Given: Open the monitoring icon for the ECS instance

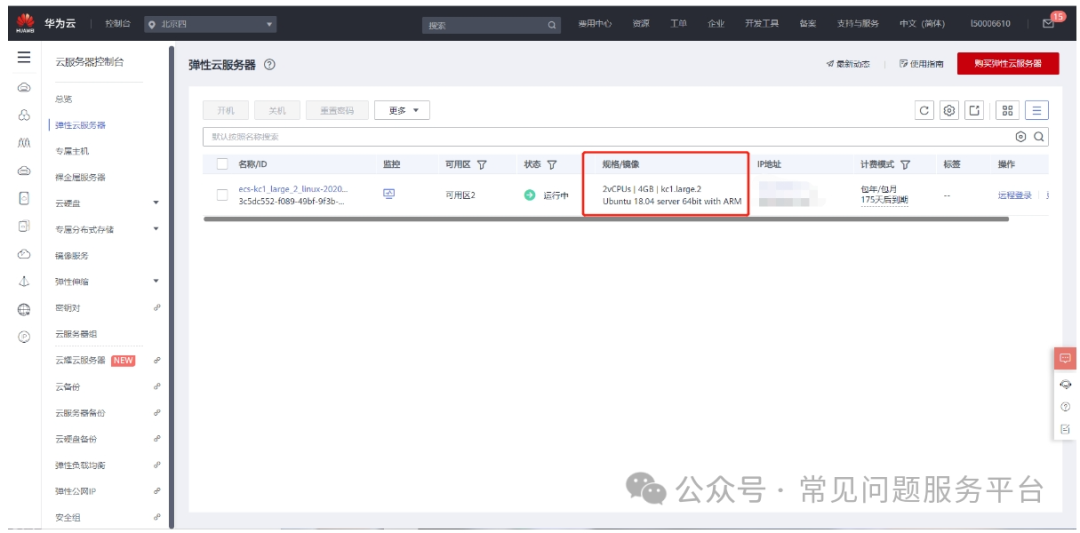Looking at the screenshot, I should (388, 194).
